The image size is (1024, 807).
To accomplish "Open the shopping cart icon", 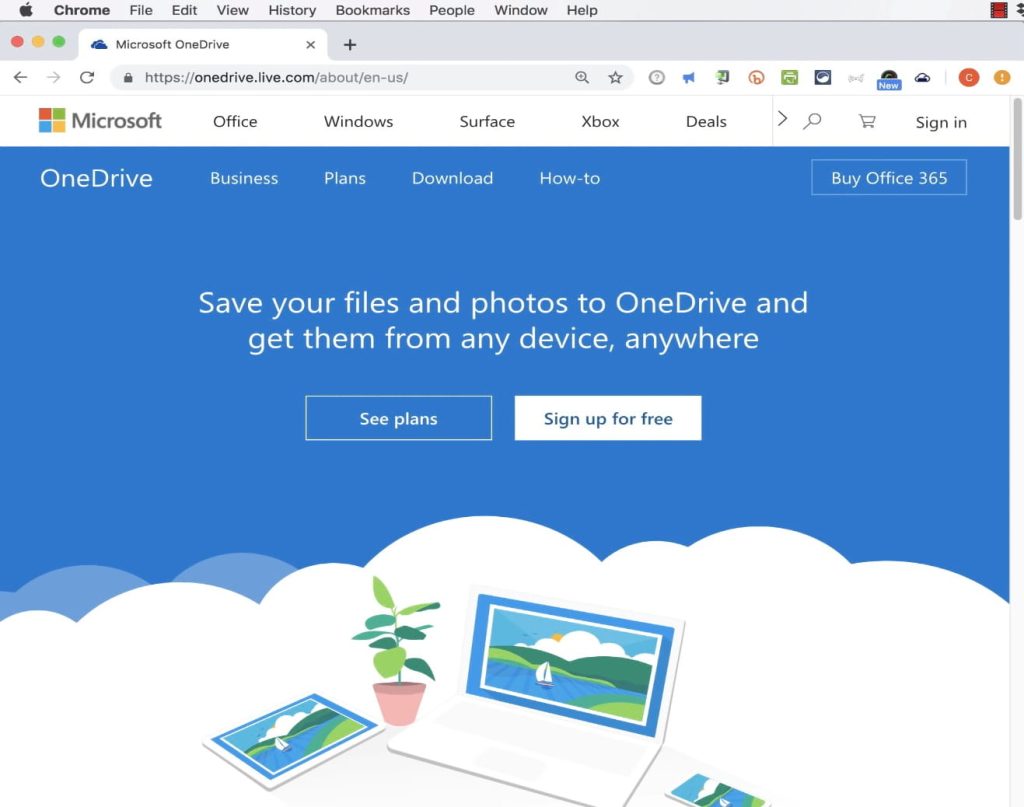I will [x=866, y=120].
